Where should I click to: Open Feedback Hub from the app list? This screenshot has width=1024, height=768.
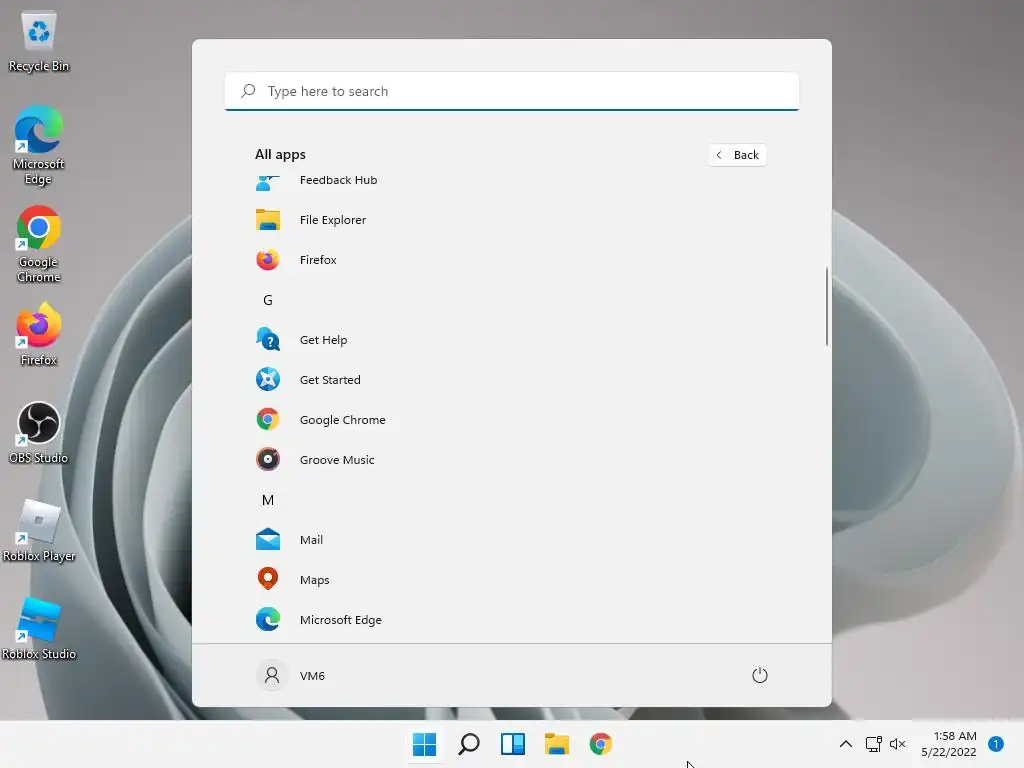pyautogui.click(x=511, y=180)
